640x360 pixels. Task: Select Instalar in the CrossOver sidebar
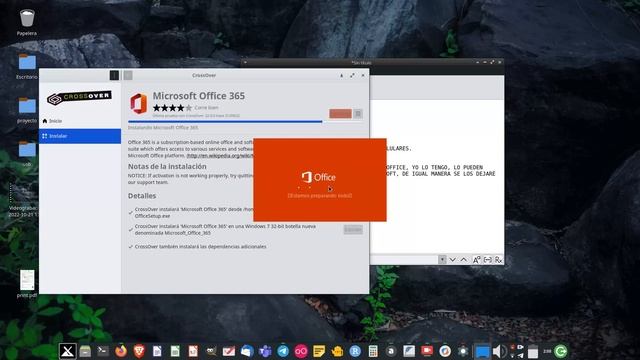(80, 136)
